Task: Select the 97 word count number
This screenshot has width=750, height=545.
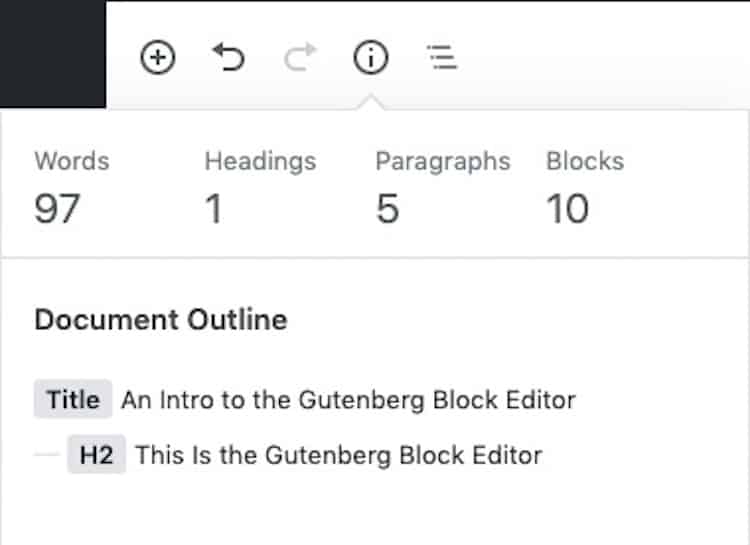Action: tap(57, 208)
